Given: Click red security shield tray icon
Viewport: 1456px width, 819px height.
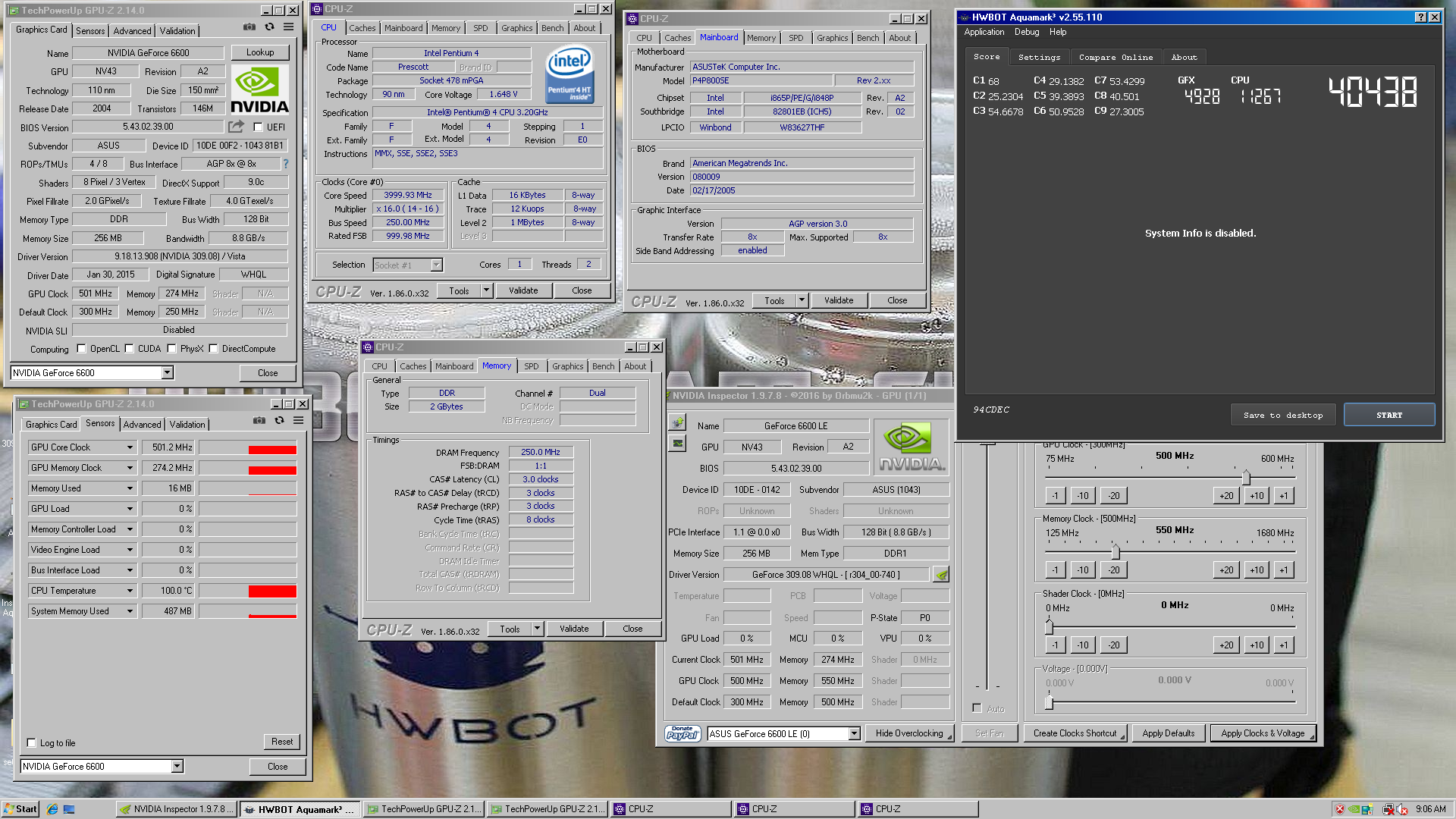Looking at the screenshot, I should 1340,809.
